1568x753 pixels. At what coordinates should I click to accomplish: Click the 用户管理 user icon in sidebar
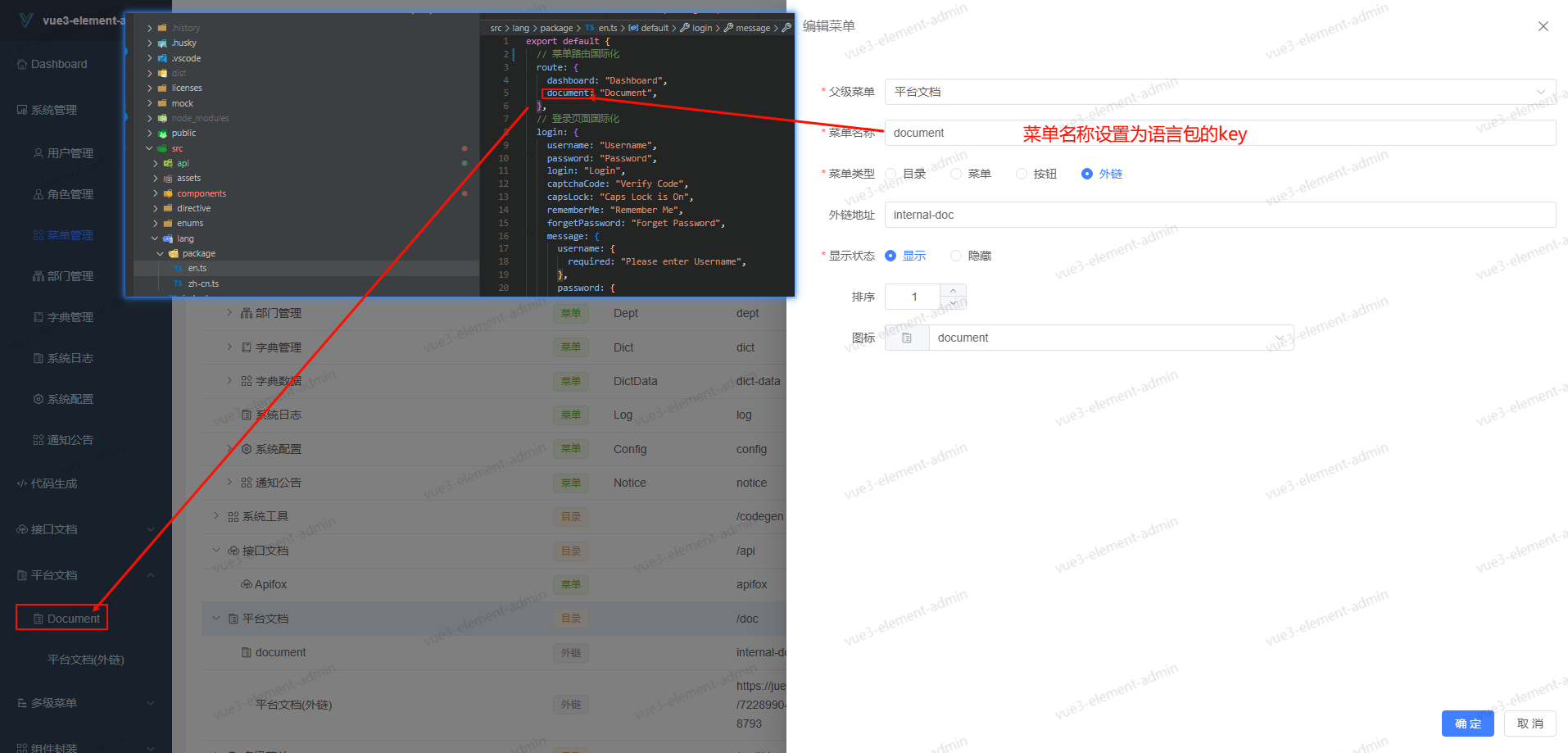coord(39,153)
